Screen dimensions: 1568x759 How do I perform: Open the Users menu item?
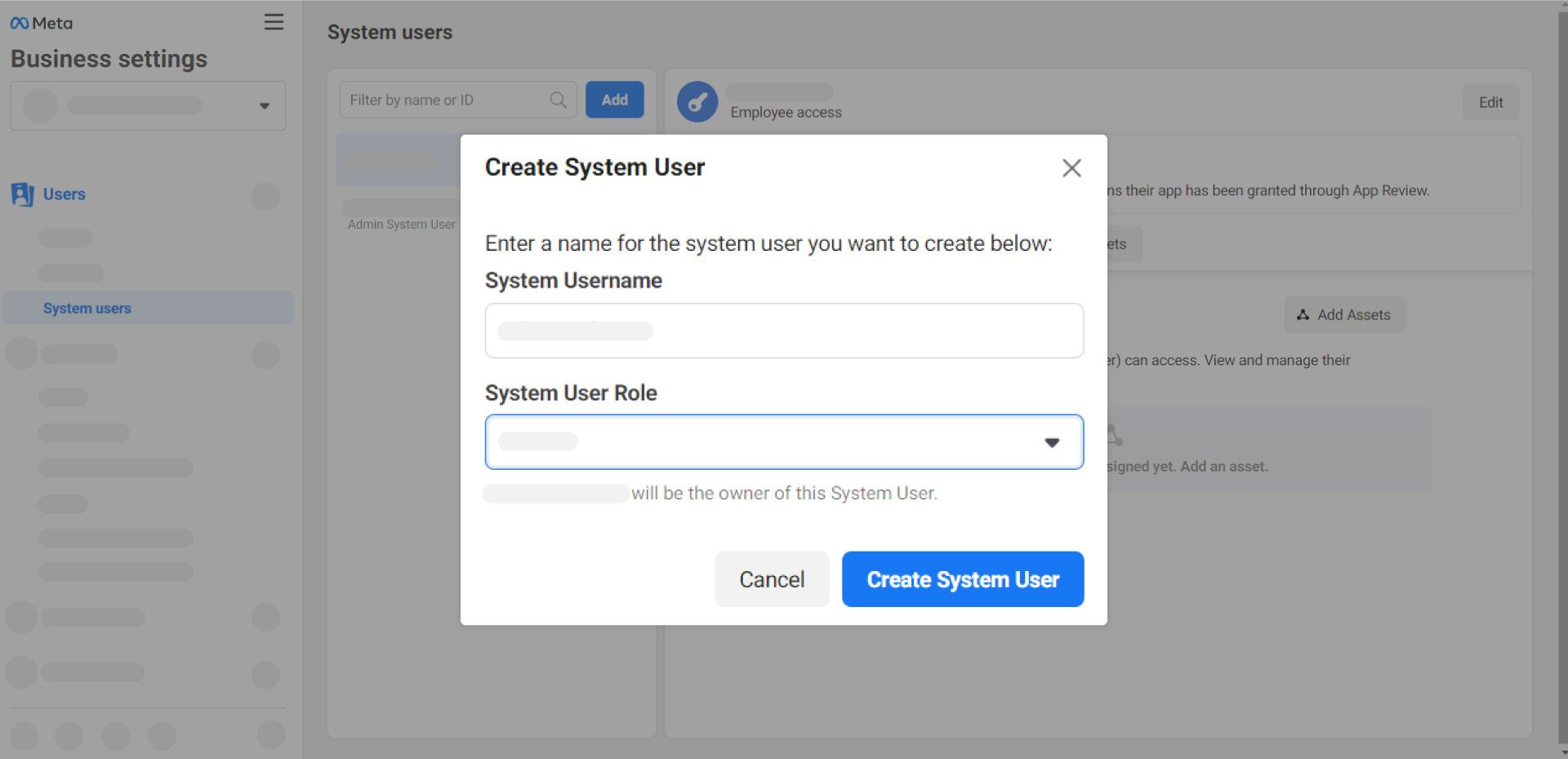(x=65, y=194)
